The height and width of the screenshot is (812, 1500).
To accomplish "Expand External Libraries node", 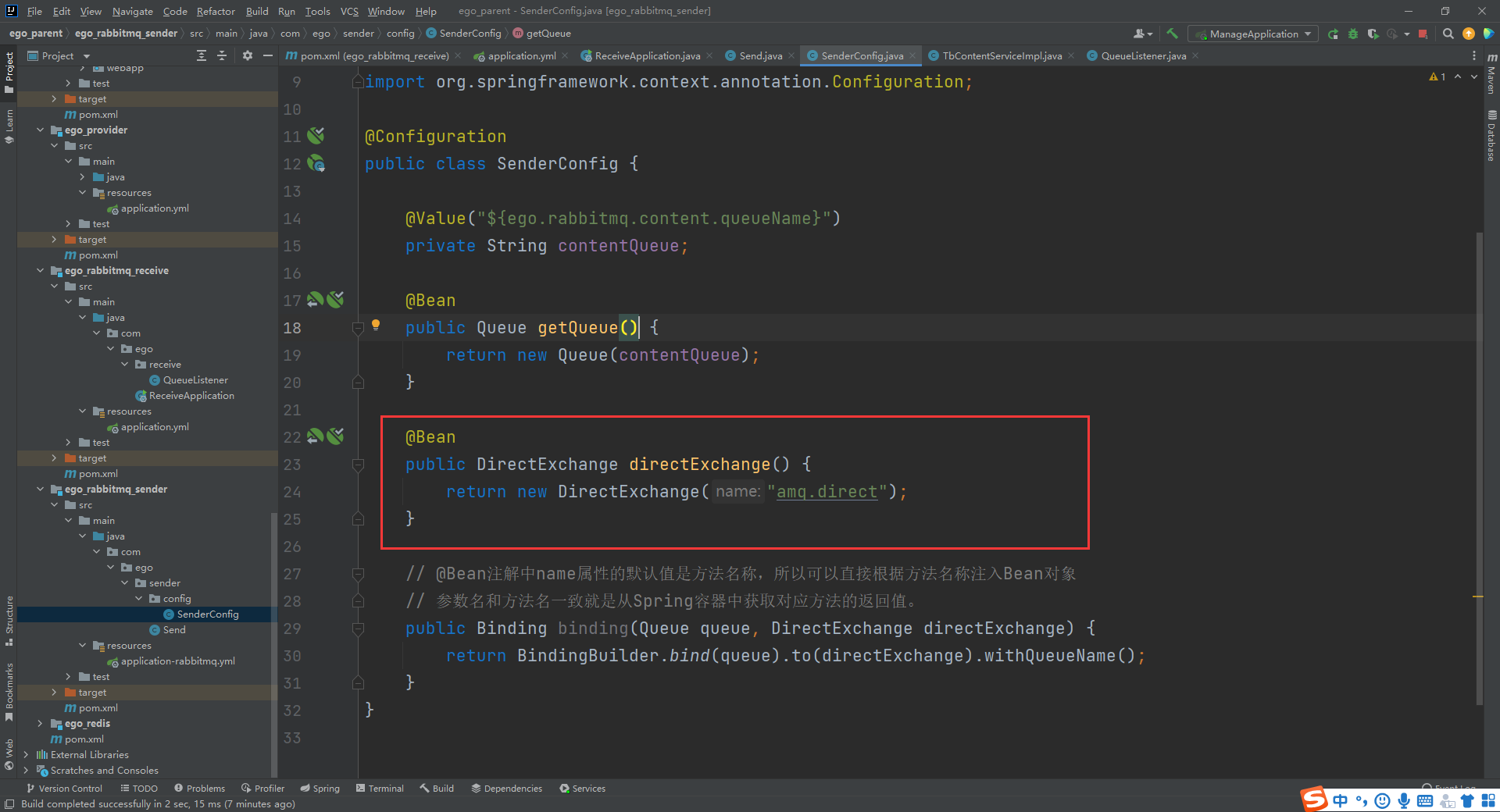I will point(26,755).
